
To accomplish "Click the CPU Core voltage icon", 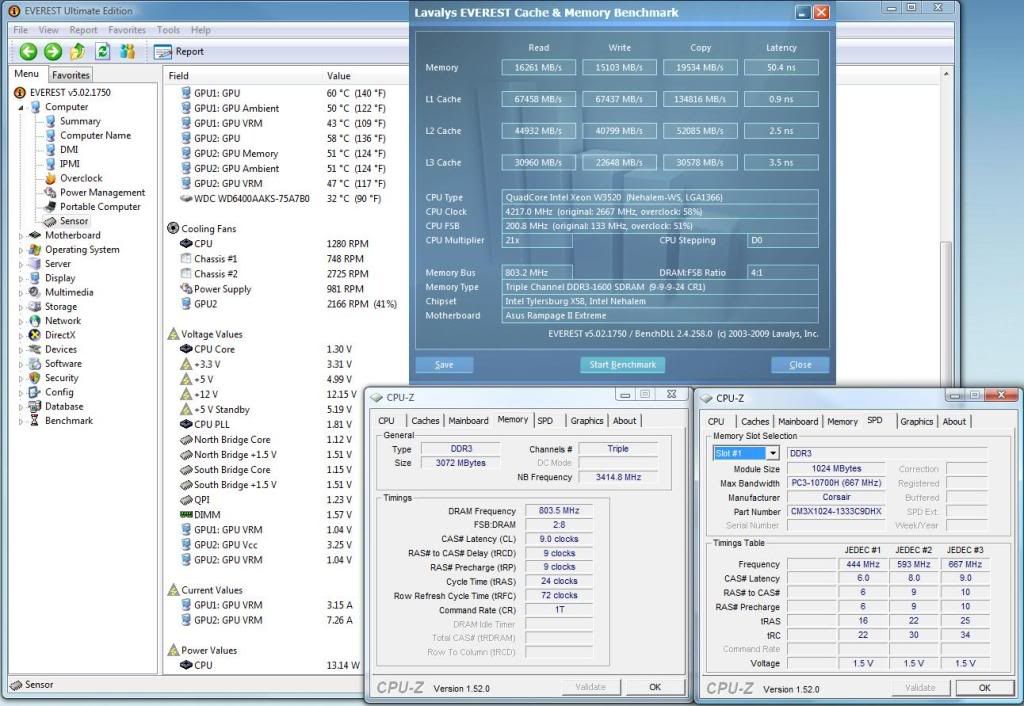I will click(186, 349).
